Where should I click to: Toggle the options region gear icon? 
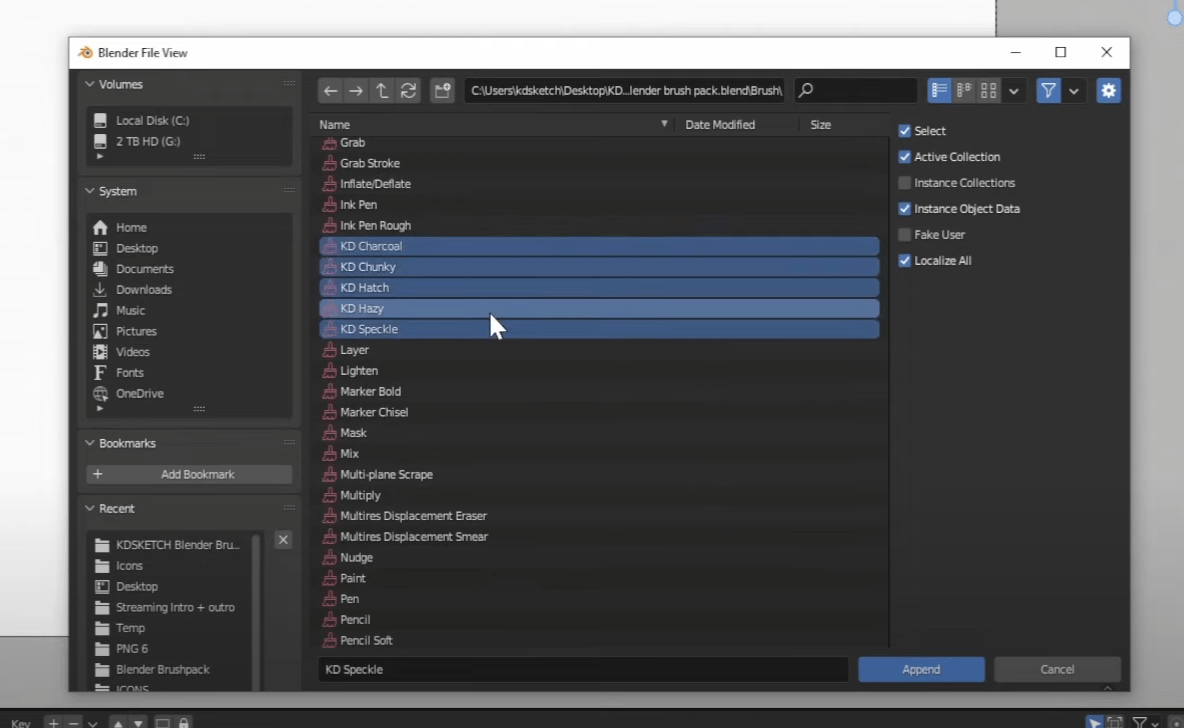[1108, 91]
